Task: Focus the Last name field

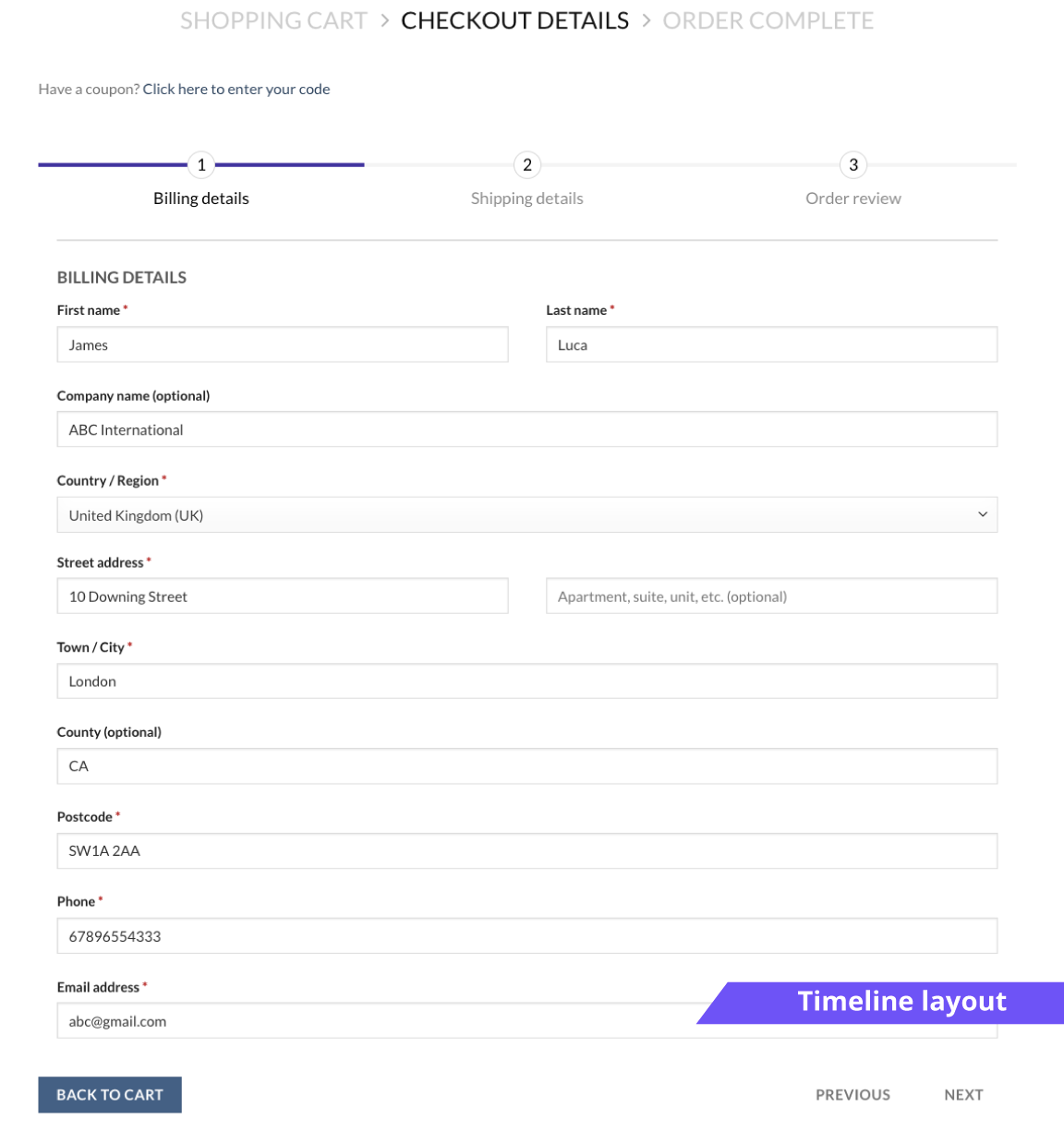Action: (771, 344)
